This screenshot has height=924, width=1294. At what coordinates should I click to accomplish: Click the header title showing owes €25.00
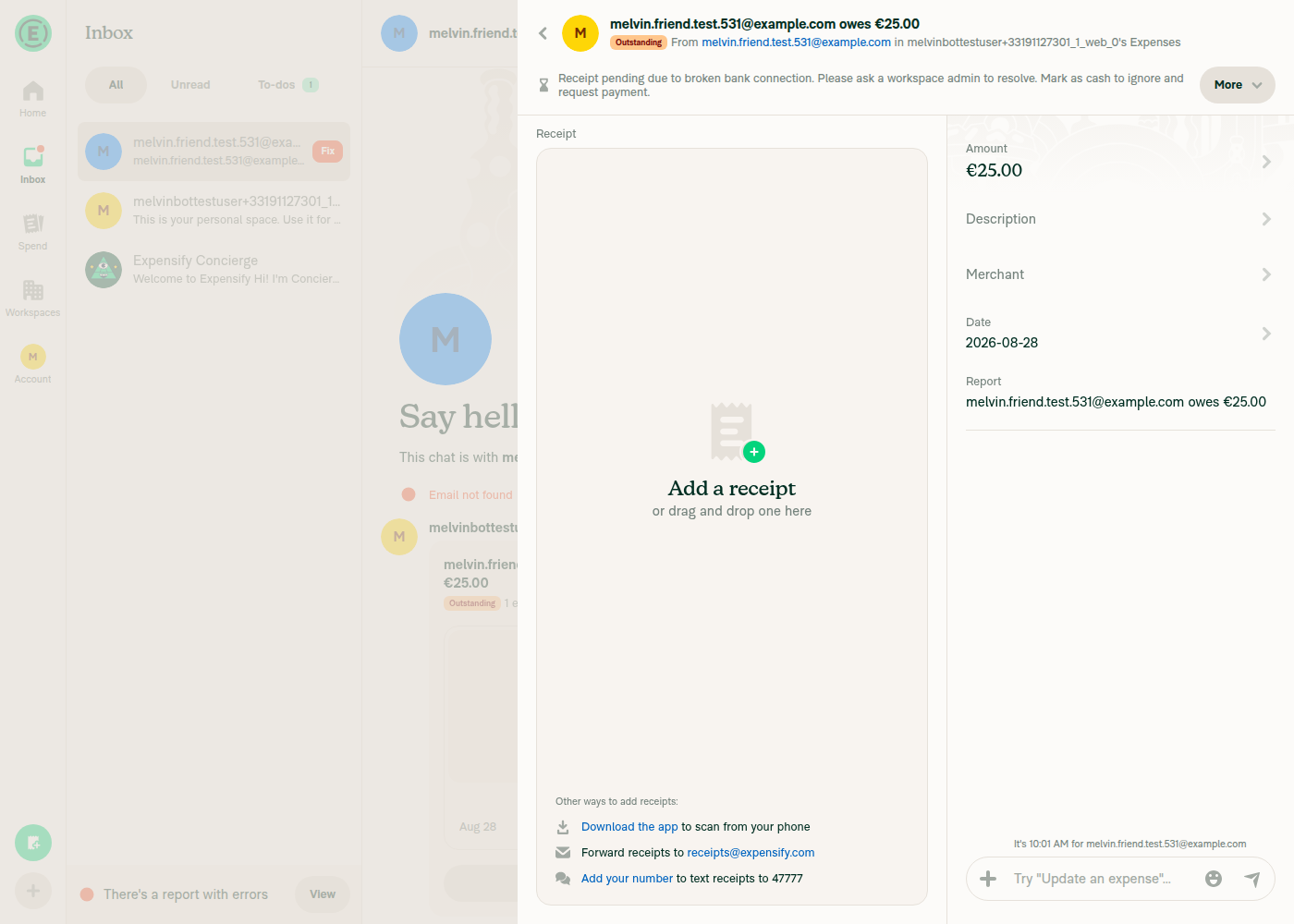(764, 24)
